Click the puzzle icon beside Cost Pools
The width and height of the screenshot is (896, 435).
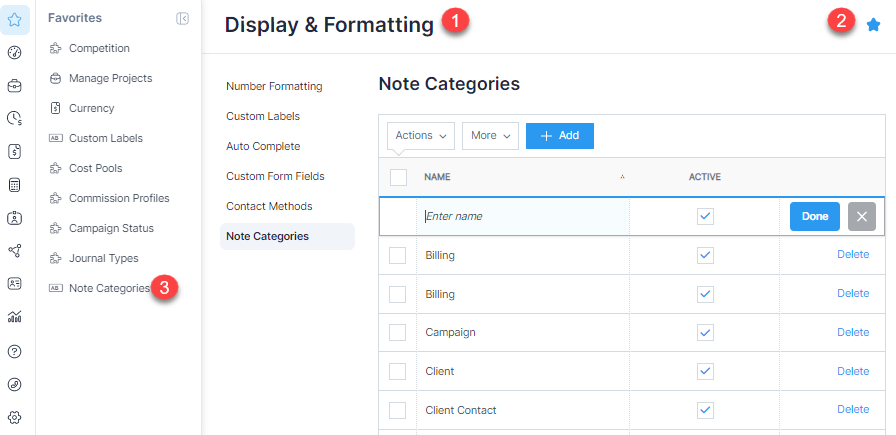pos(55,169)
